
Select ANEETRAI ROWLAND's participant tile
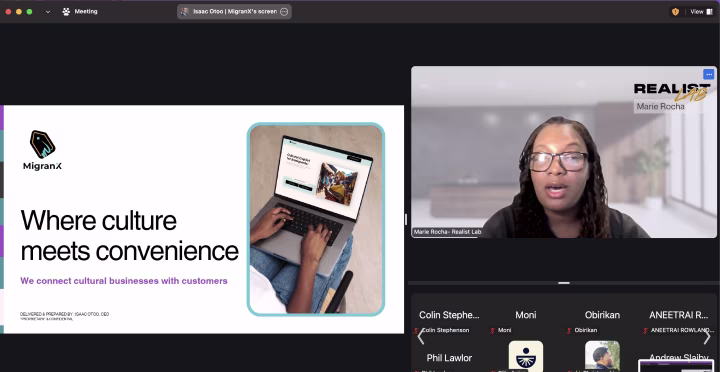point(679,315)
